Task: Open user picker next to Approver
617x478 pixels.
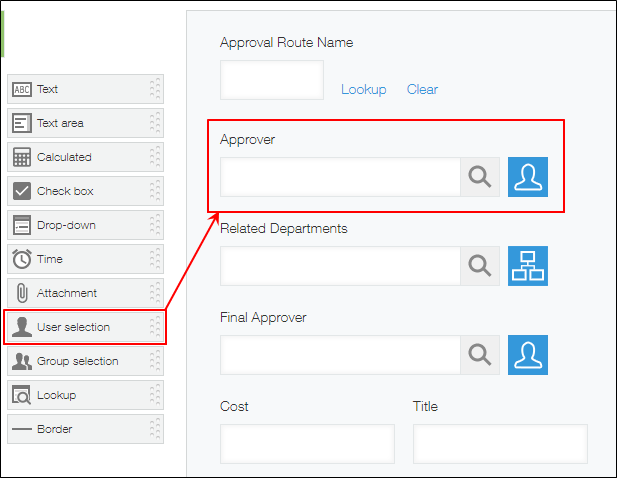Action: [x=528, y=177]
